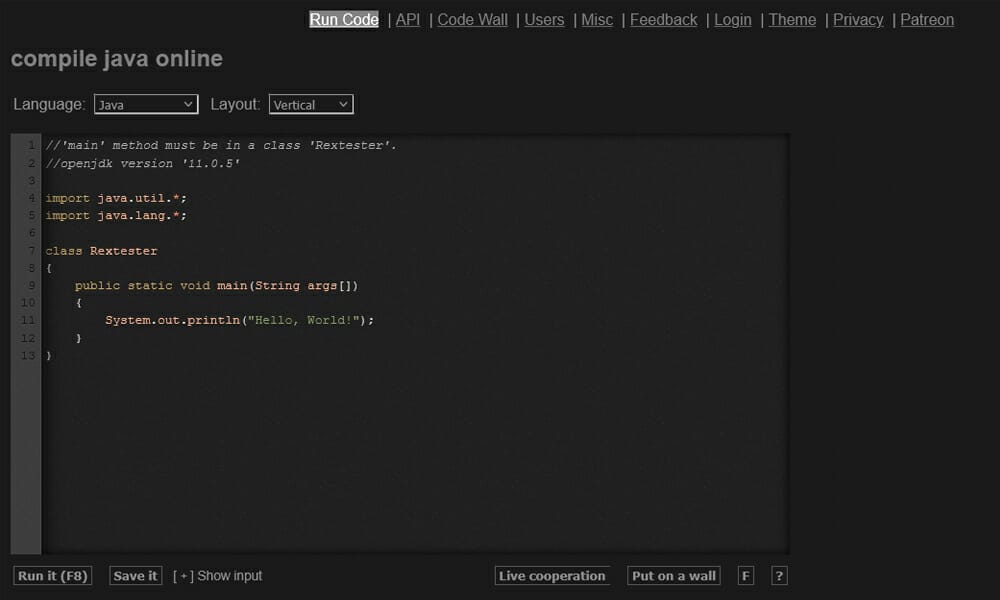Expand the Show input section
The width and height of the screenshot is (1000, 600).
click(x=217, y=576)
